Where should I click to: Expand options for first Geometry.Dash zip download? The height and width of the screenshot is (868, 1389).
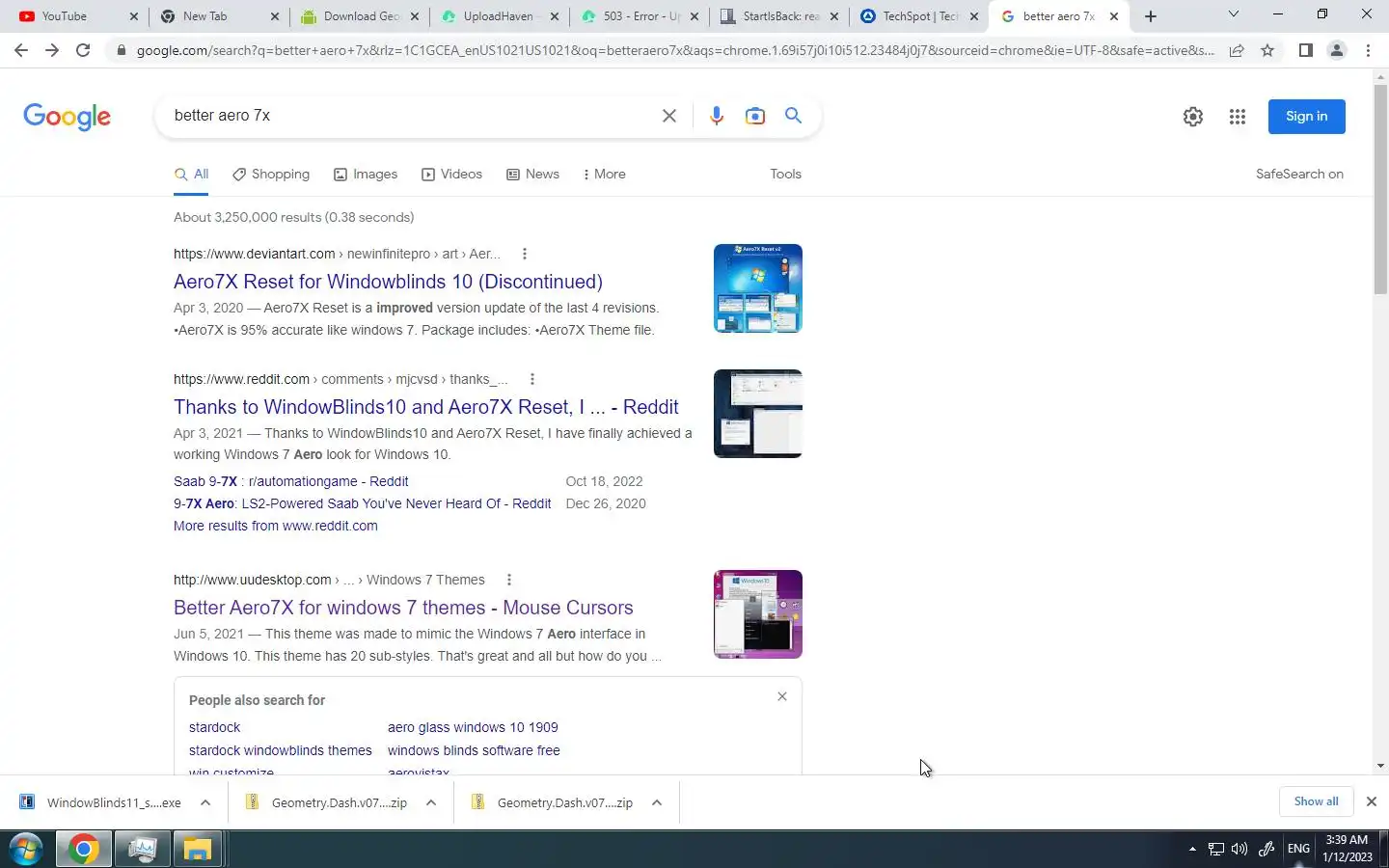(431, 802)
